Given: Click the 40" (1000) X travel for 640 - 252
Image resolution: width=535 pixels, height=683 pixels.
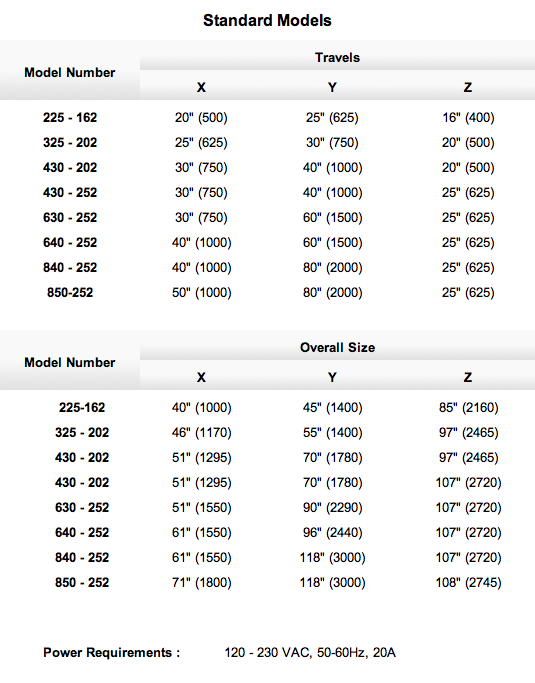Looking at the screenshot, I should point(201,243).
